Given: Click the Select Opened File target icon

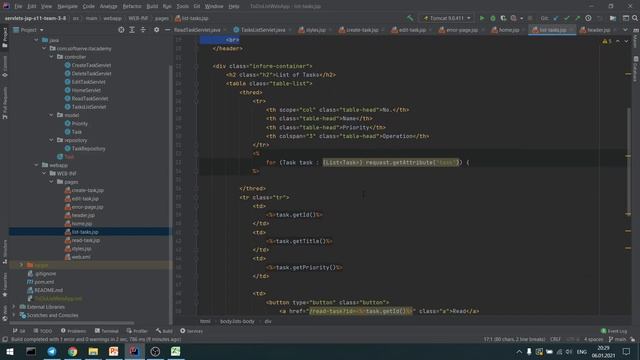Looking at the screenshot, I should [121, 30].
